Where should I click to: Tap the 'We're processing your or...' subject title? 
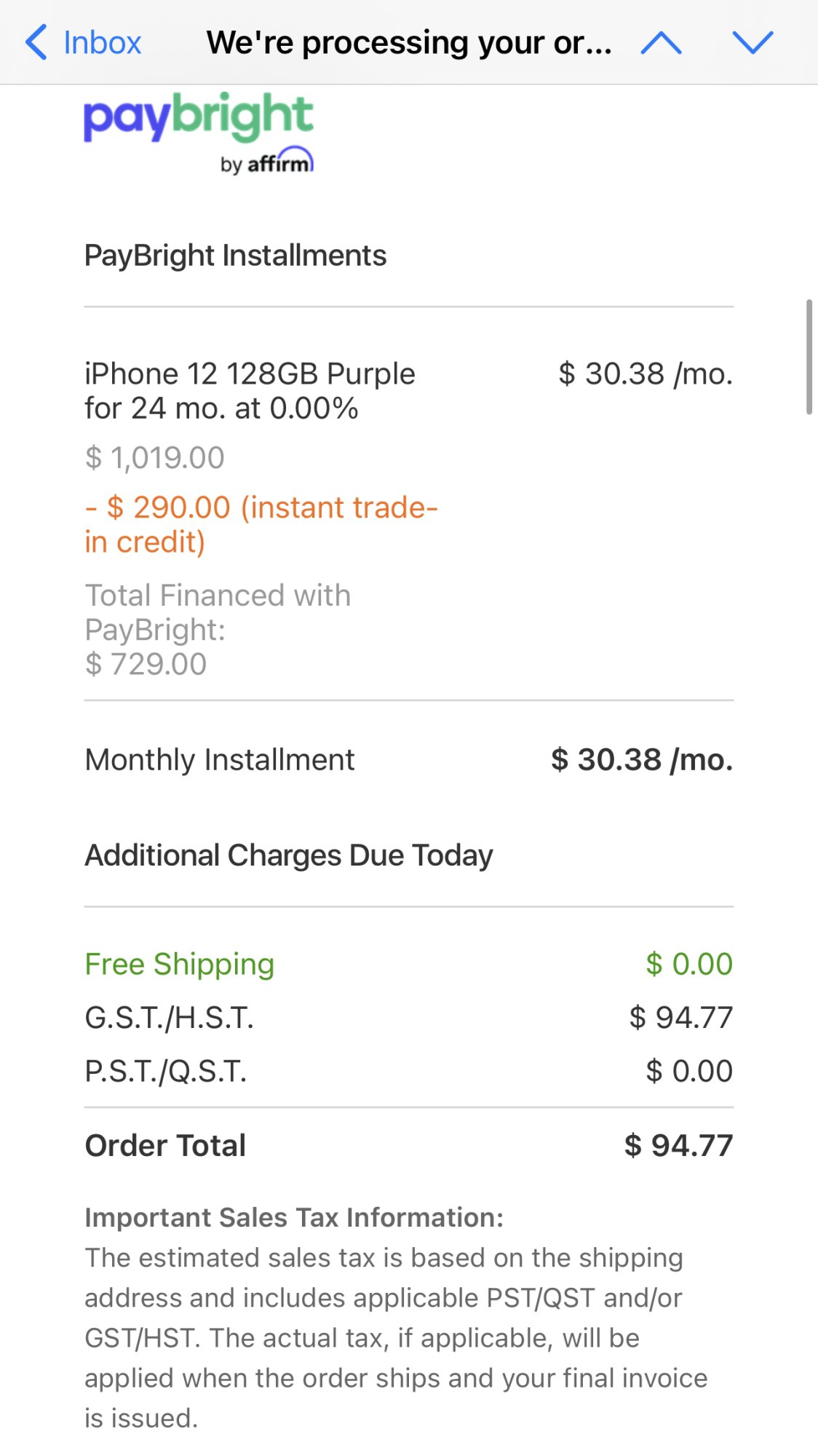(x=409, y=43)
